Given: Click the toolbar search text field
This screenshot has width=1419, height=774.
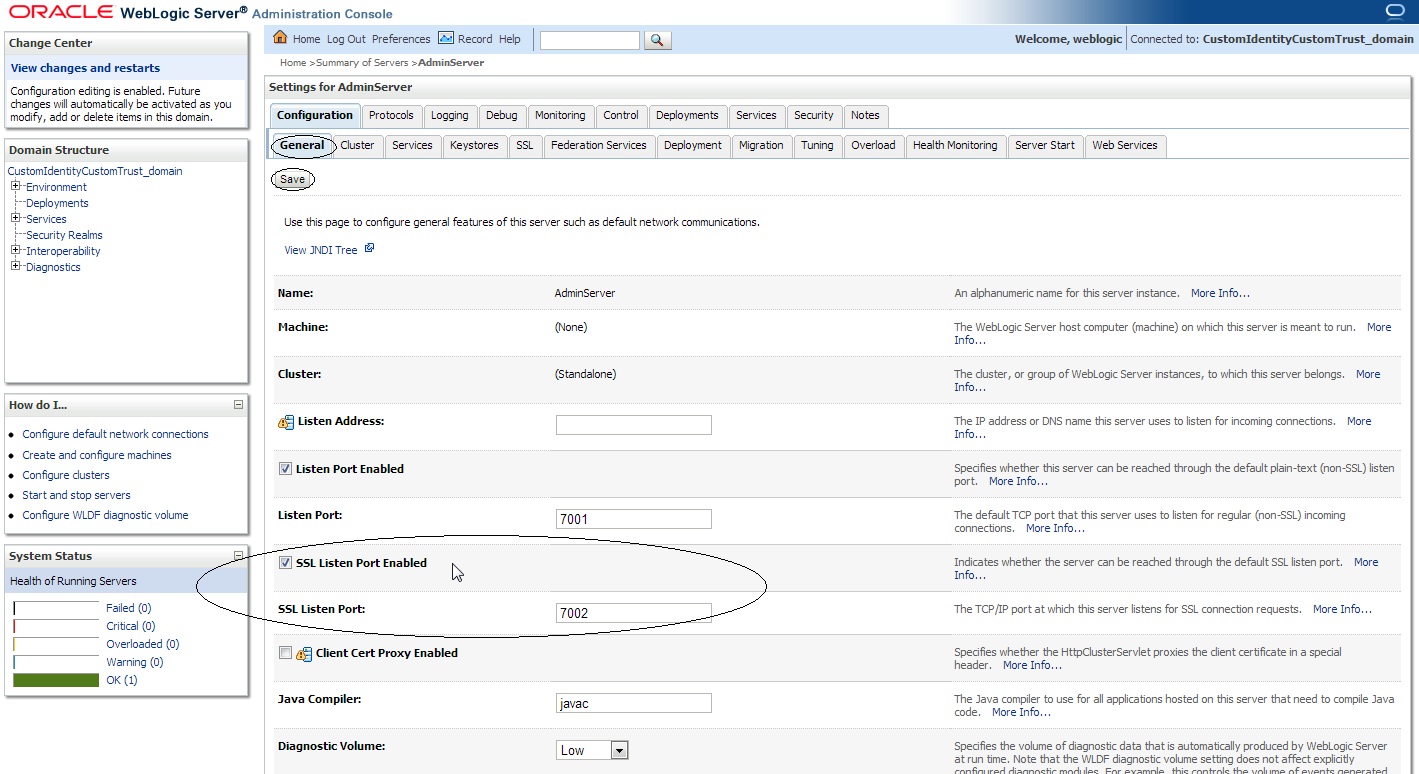Looking at the screenshot, I should [589, 40].
